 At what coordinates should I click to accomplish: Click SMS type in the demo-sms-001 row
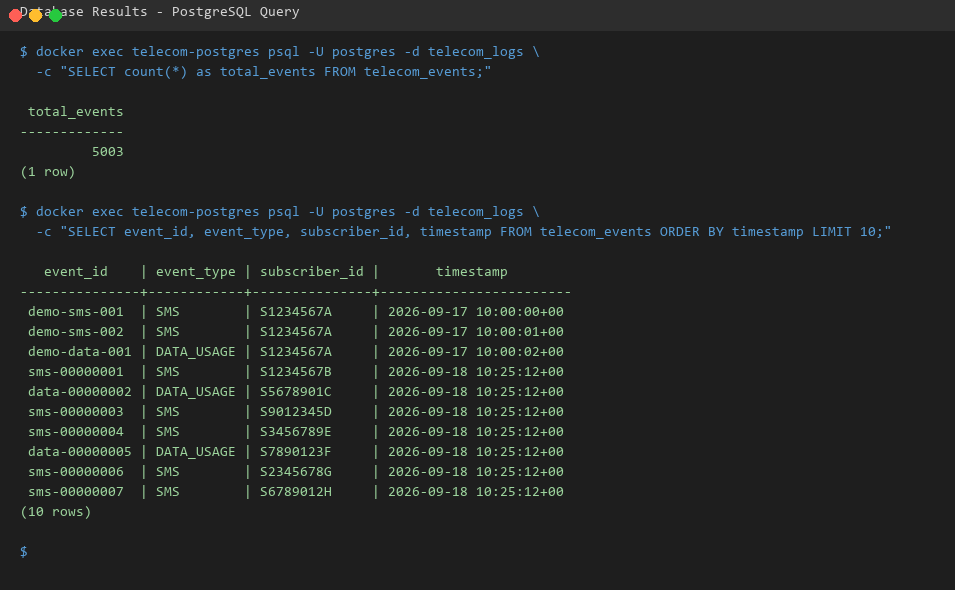(x=167, y=312)
